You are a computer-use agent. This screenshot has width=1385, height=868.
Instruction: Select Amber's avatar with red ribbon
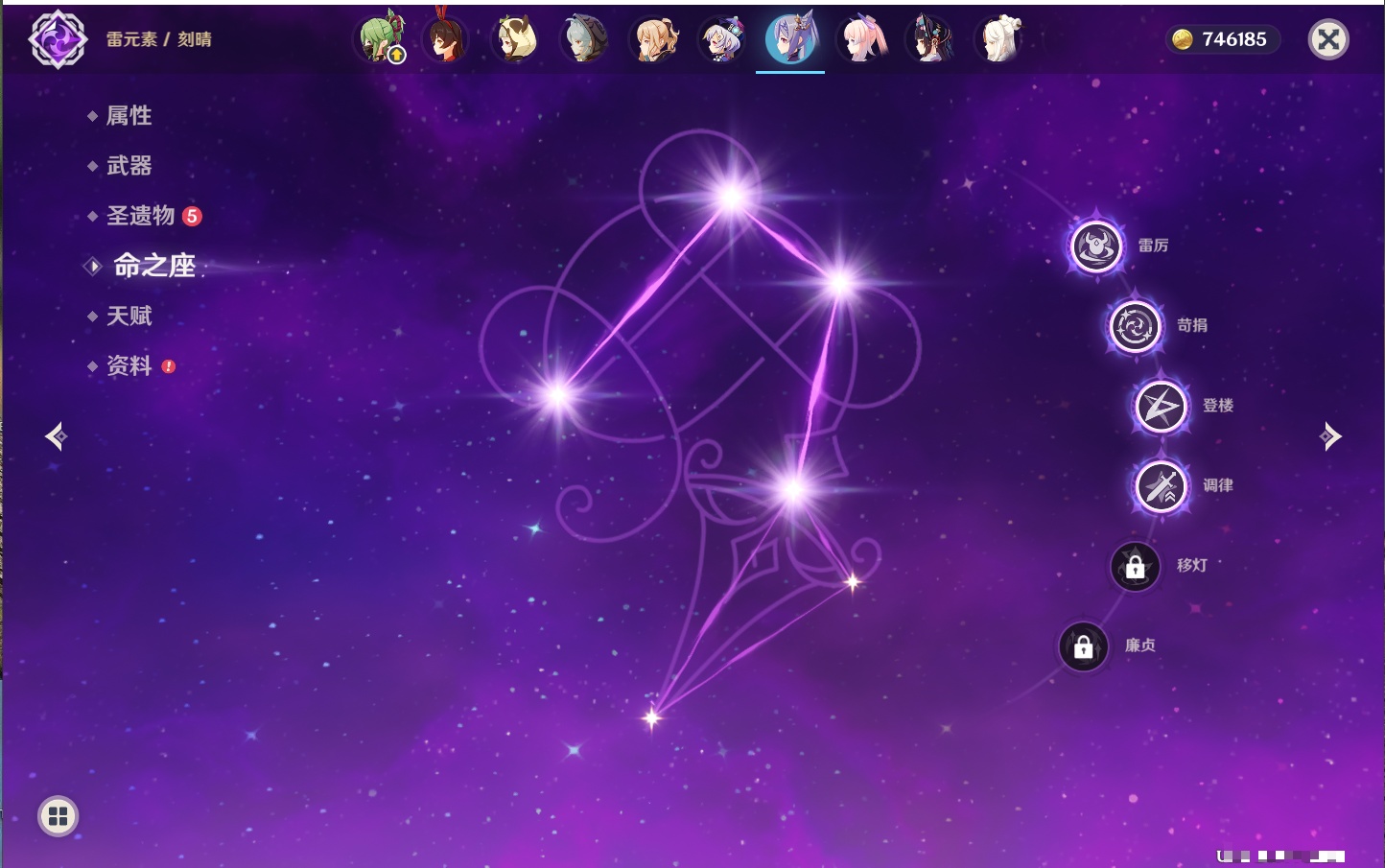pos(446,38)
